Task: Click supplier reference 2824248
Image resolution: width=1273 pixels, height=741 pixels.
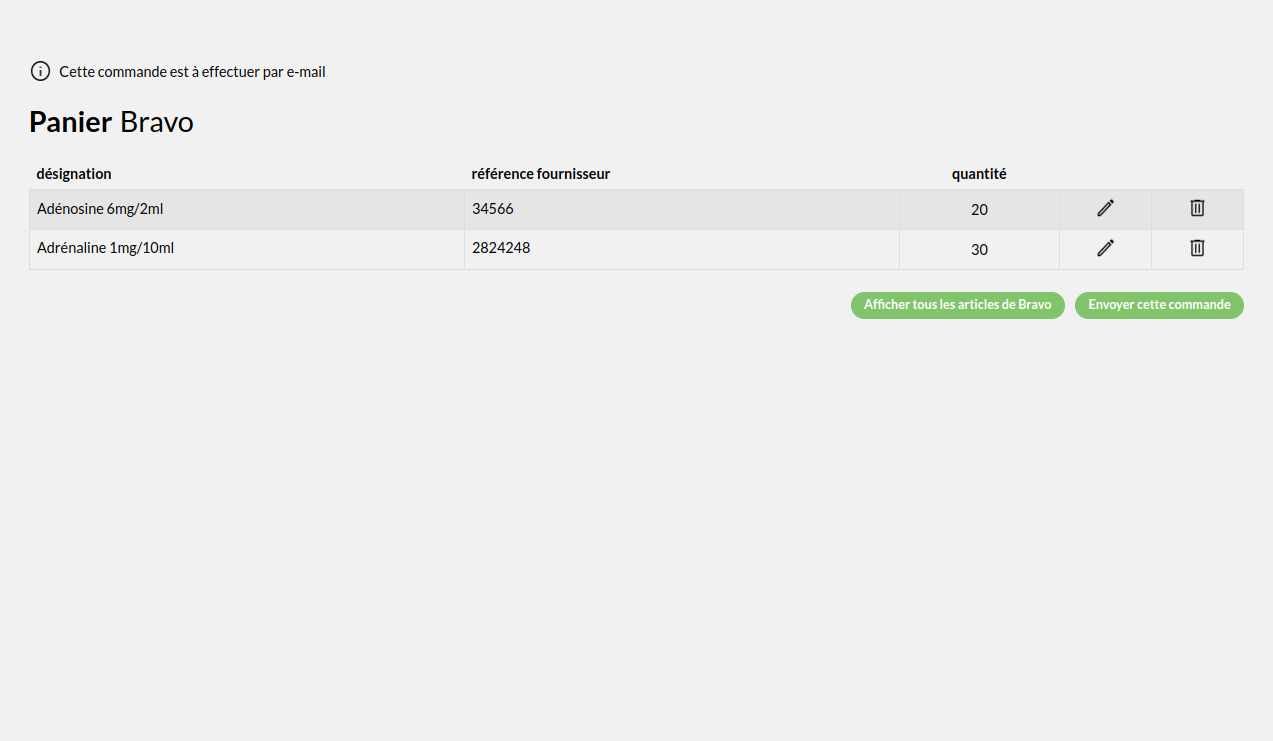Action: [x=501, y=248]
